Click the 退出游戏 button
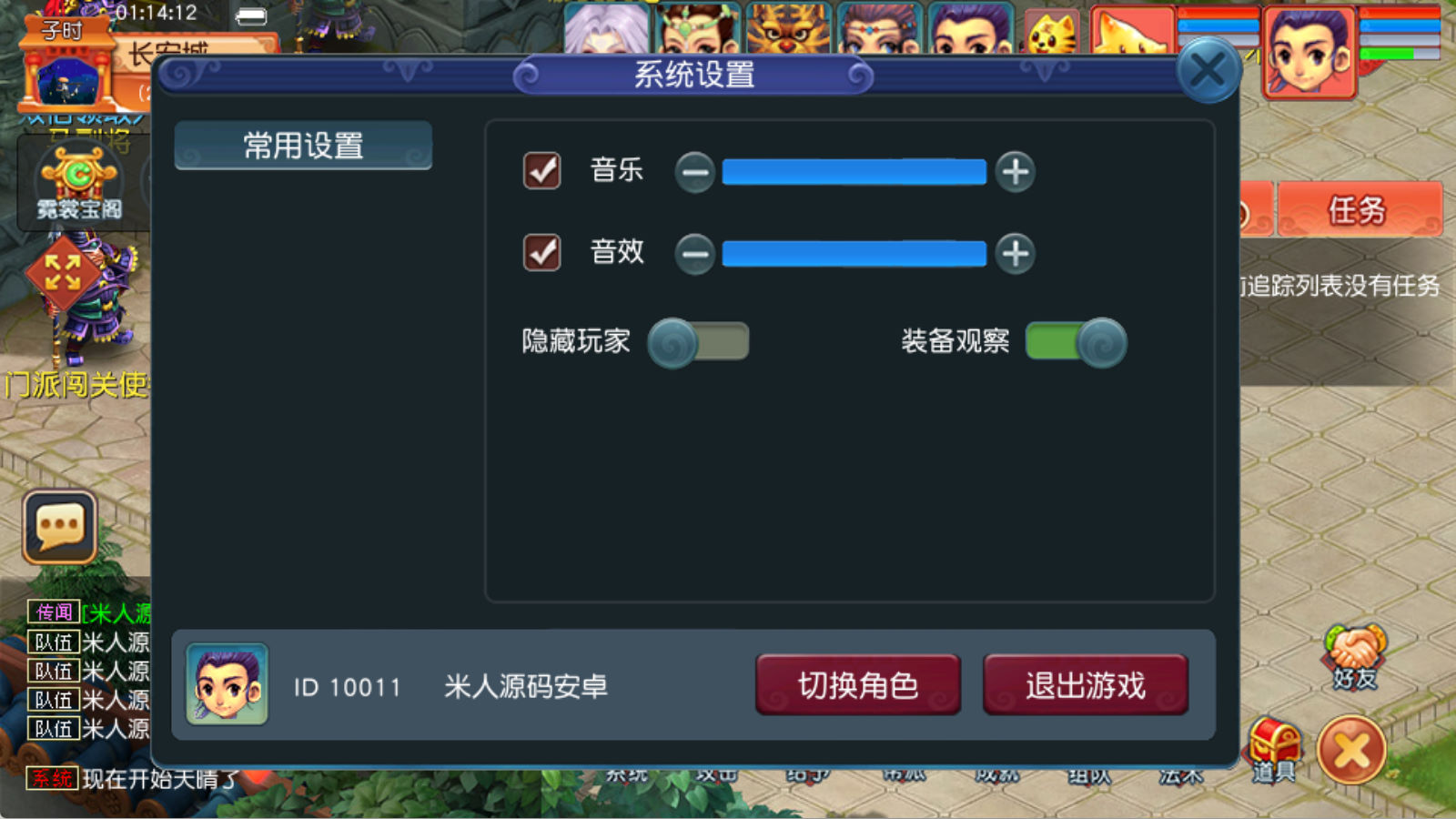 [x=1086, y=684]
